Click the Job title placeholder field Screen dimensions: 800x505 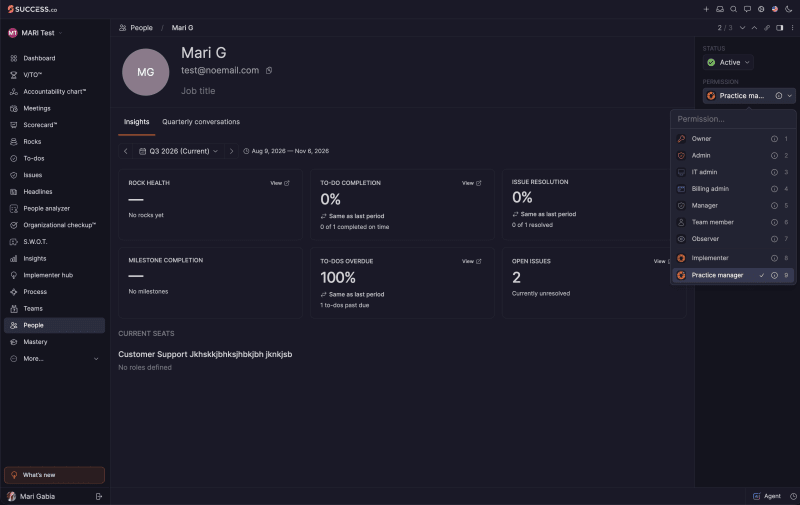[x=198, y=91]
